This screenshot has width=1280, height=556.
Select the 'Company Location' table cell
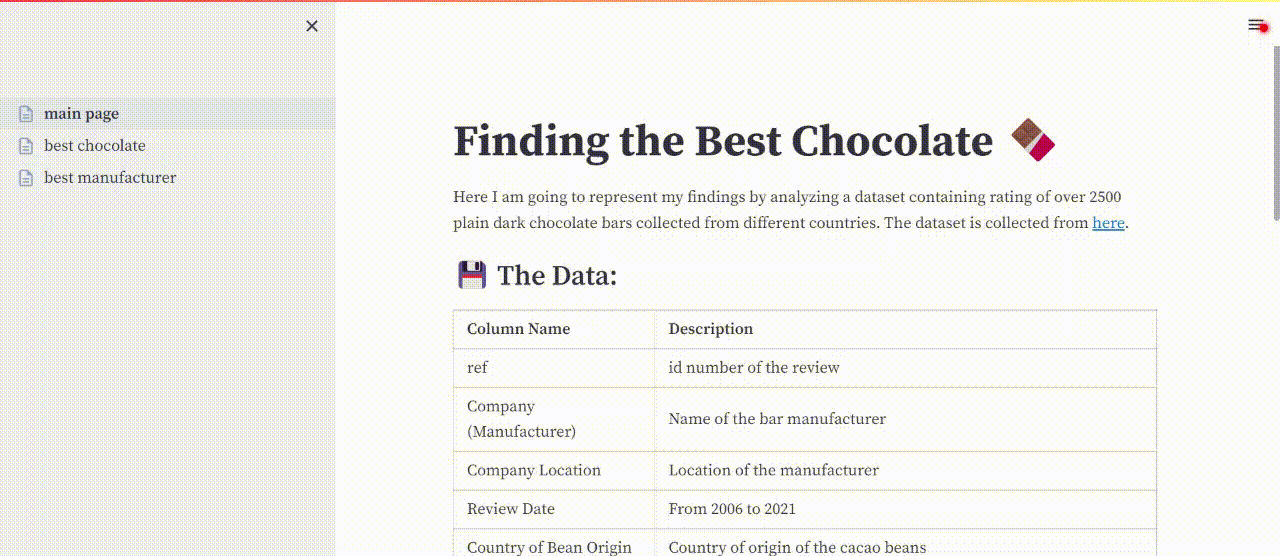coord(554,470)
